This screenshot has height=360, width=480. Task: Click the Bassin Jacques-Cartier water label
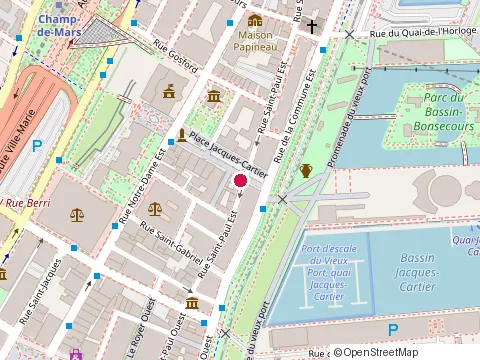[417, 272]
